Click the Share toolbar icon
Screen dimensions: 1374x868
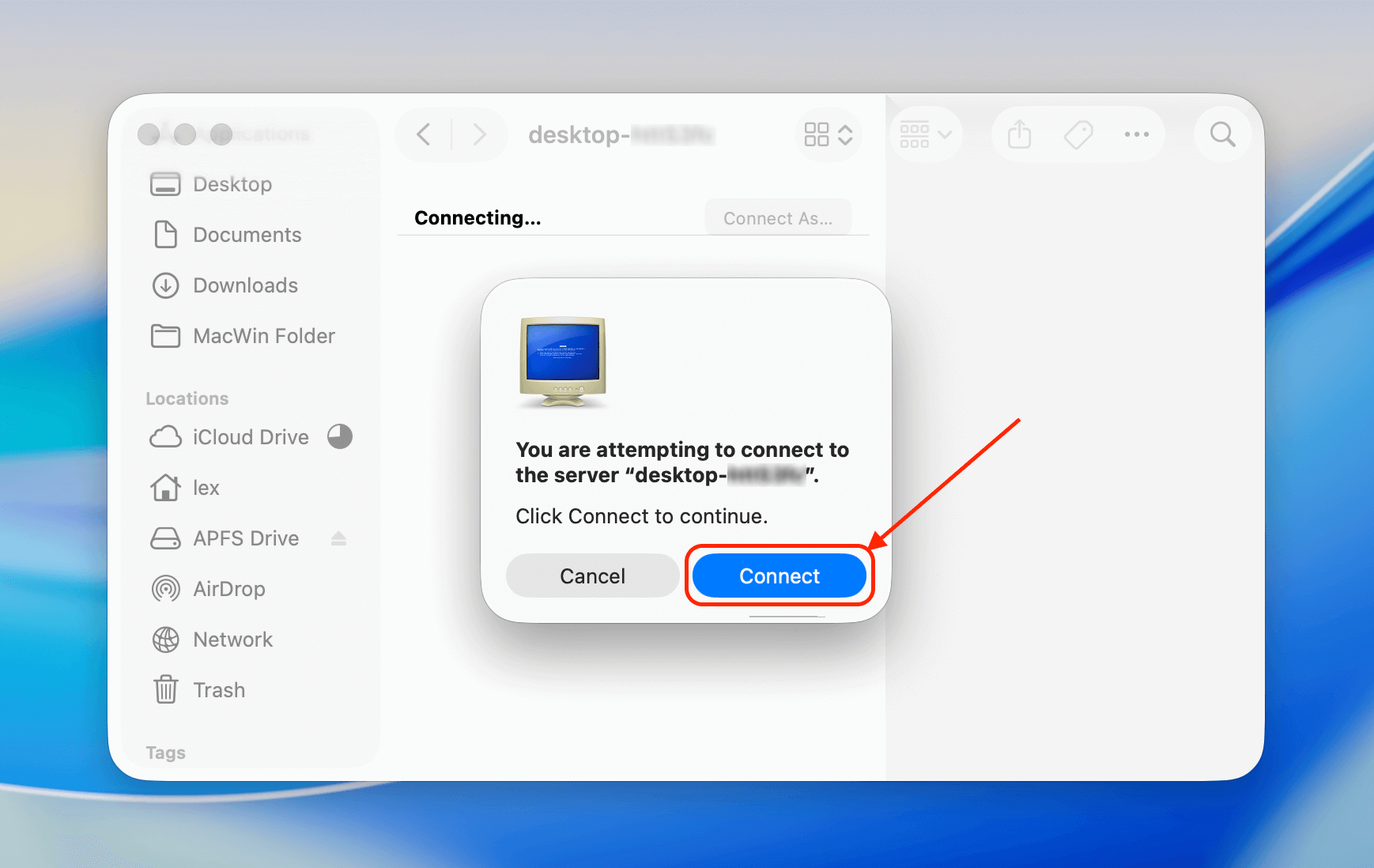point(1019,134)
